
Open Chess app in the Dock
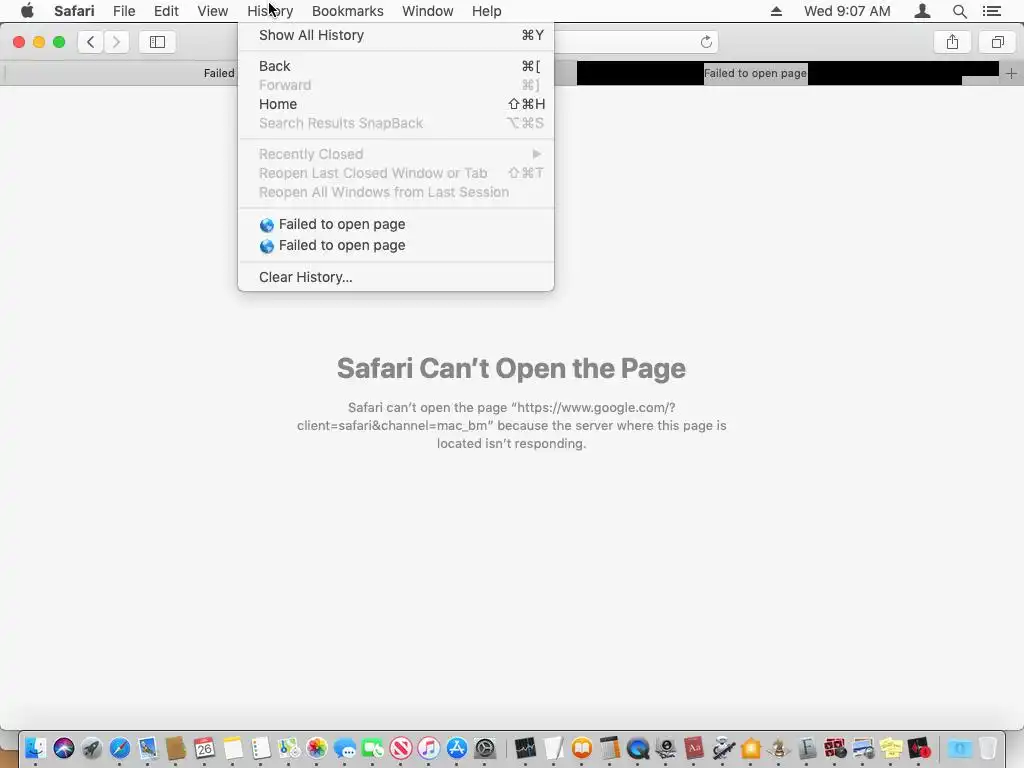point(778,748)
